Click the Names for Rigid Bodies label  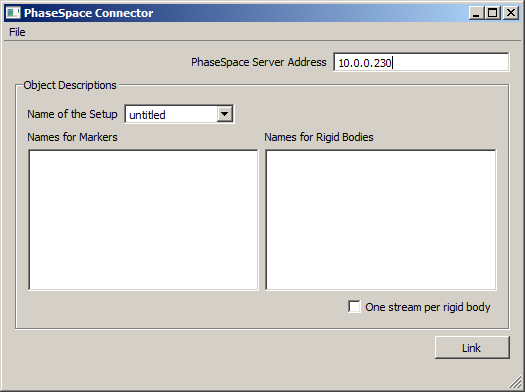pyautogui.click(x=319, y=137)
